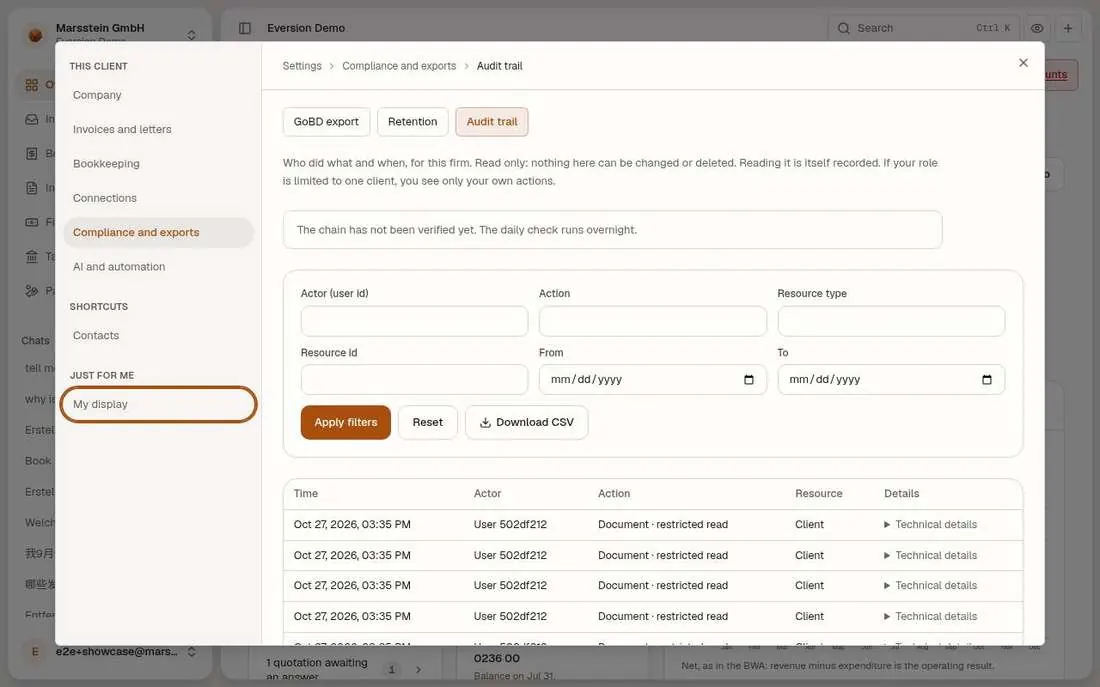This screenshot has height=687, width=1100.
Task: Focus the Actor (user id) field
Action: point(415,321)
